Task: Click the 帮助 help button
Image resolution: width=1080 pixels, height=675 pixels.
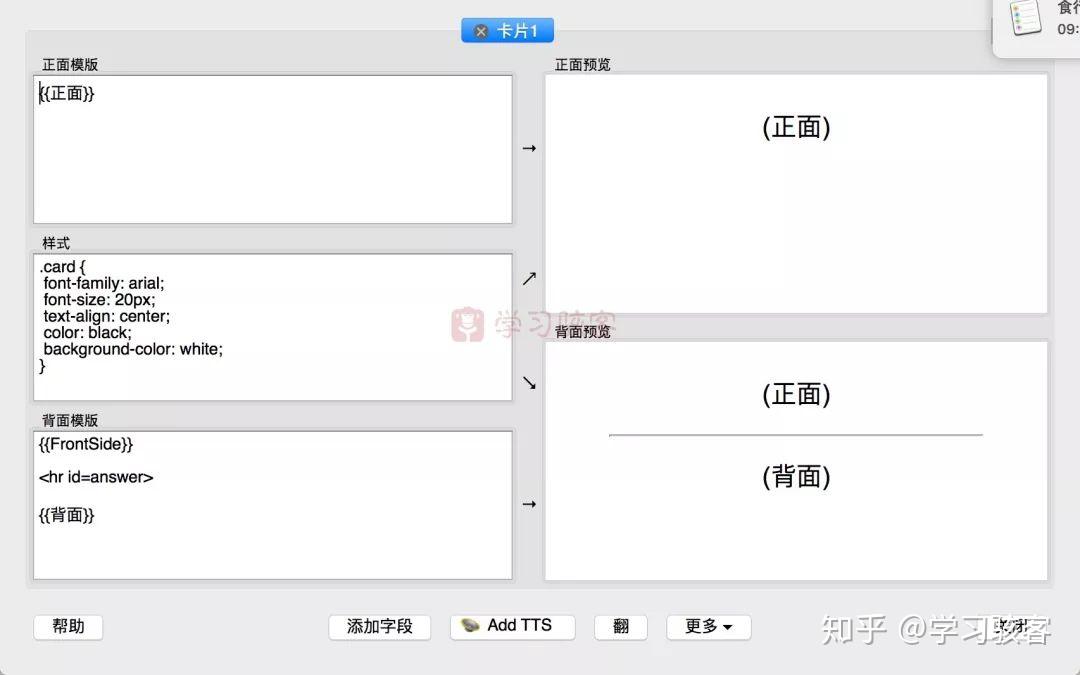Action: pyautogui.click(x=68, y=626)
